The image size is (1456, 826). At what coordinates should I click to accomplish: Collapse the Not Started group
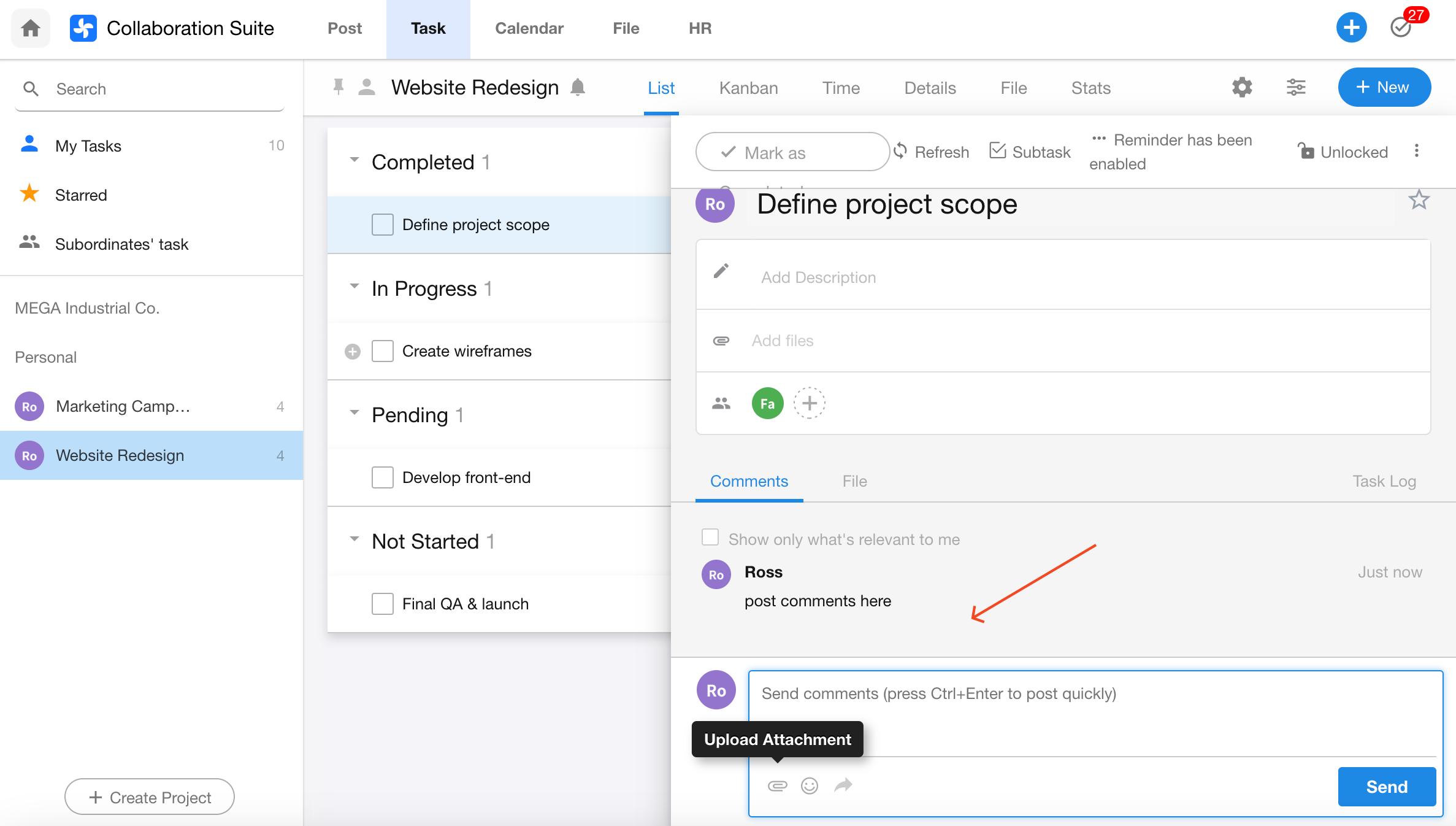[354, 539]
